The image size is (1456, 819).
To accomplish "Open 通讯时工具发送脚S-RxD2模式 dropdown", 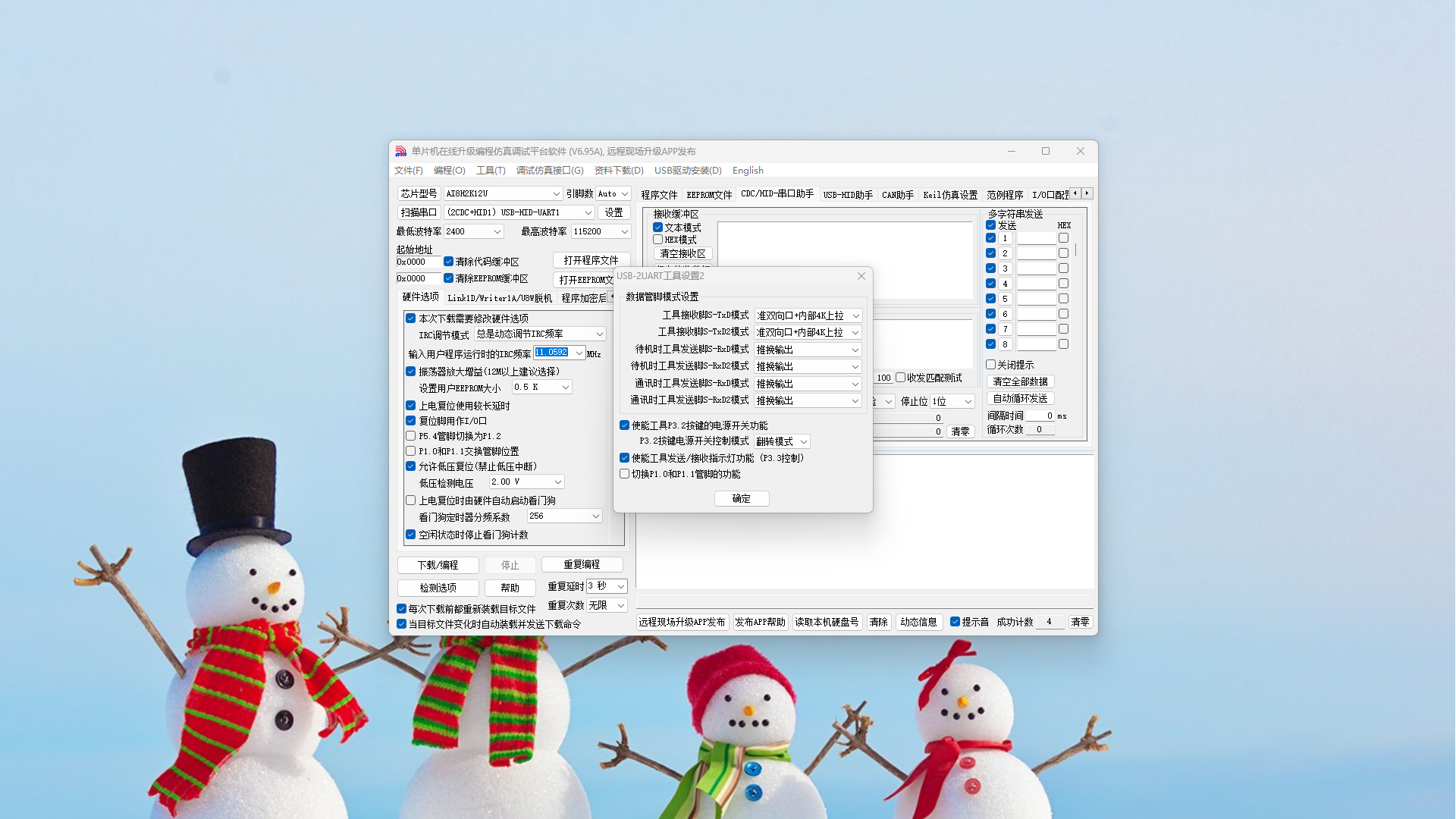I will click(808, 400).
